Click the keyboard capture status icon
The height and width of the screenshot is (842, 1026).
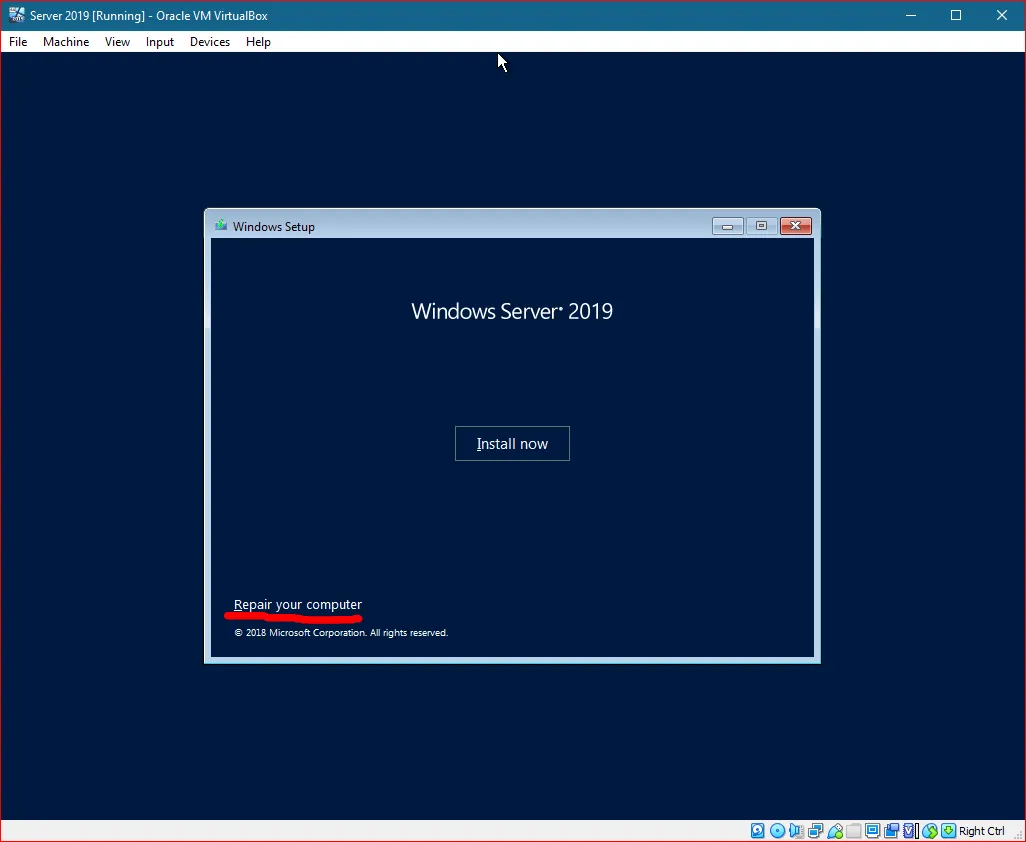pos(948,830)
